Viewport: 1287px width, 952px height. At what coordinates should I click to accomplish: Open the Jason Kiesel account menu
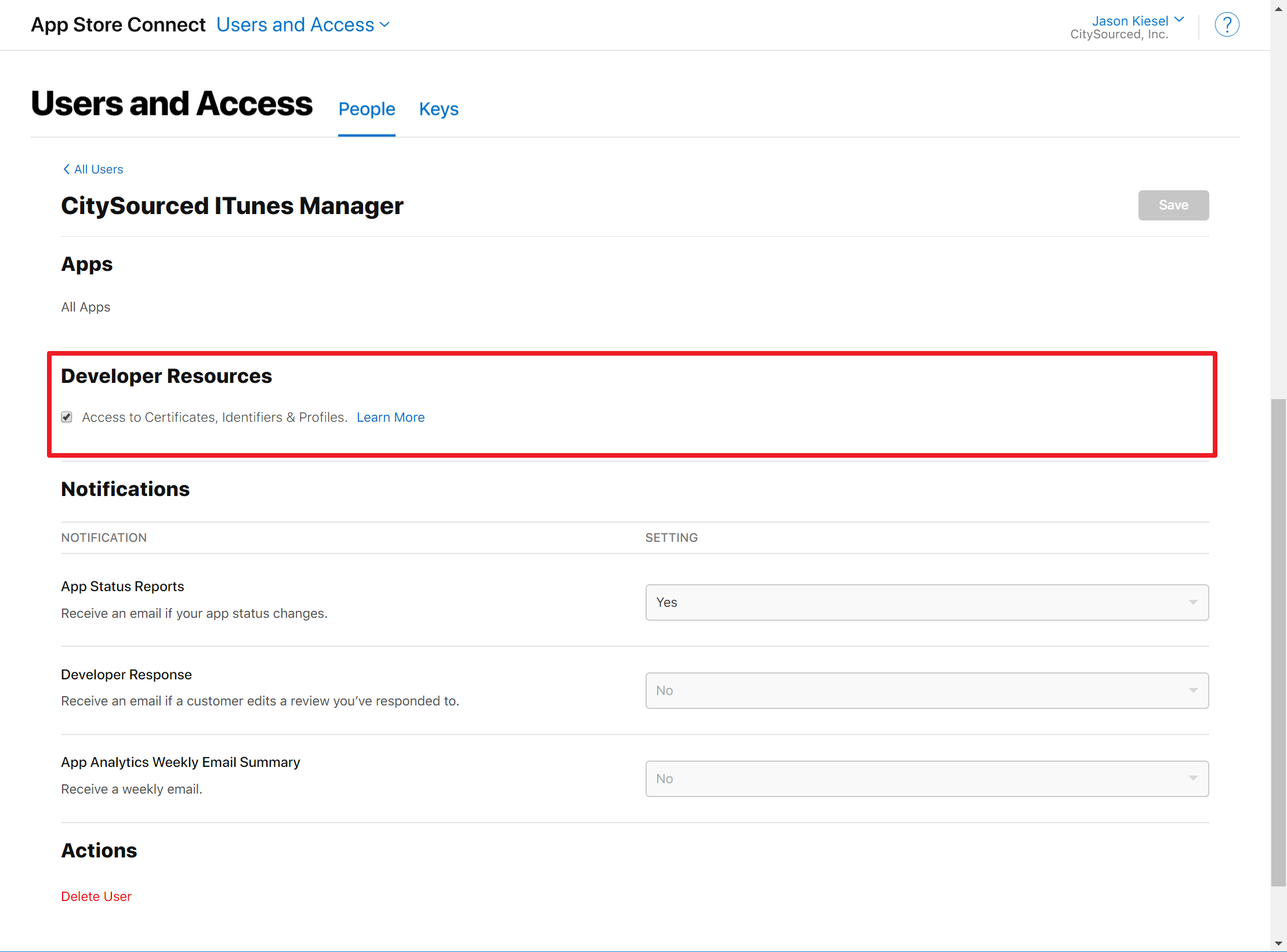[1137, 20]
